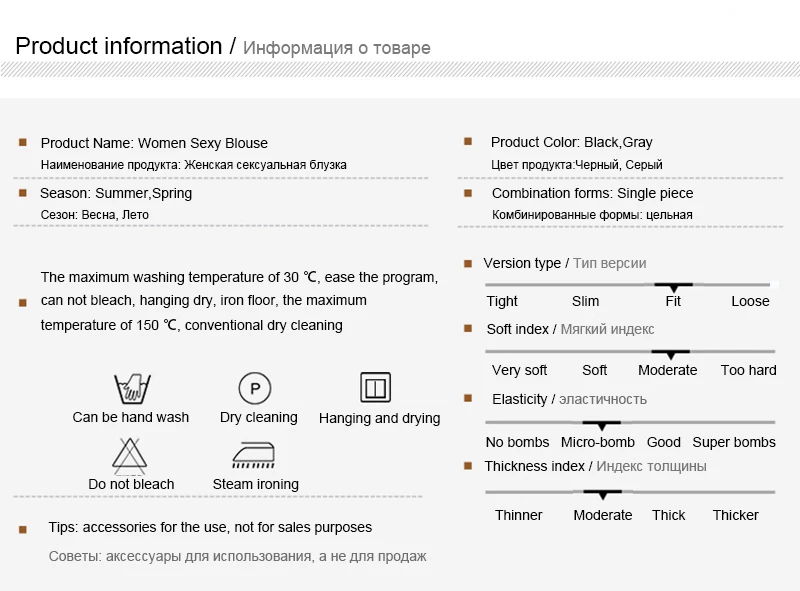
Task: Click the Season: Summer,Spring text
Action: 116,193
